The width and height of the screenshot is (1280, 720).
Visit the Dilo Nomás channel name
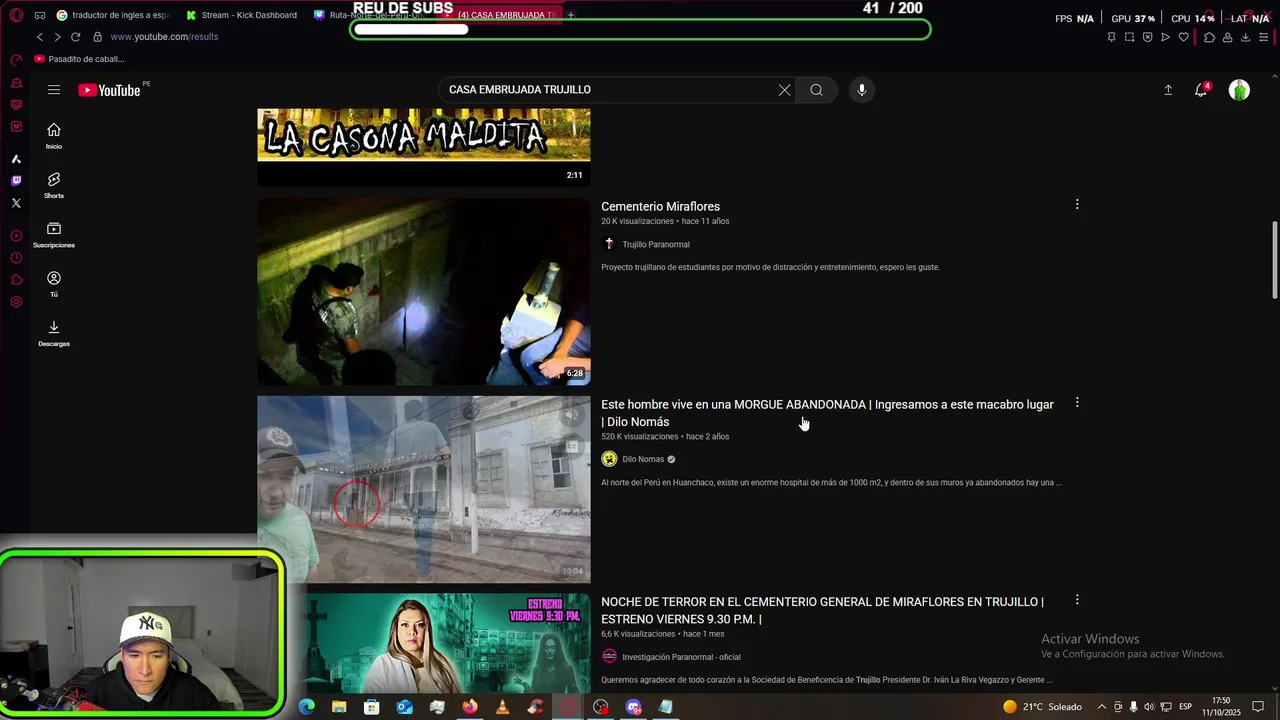(x=643, y=459)
